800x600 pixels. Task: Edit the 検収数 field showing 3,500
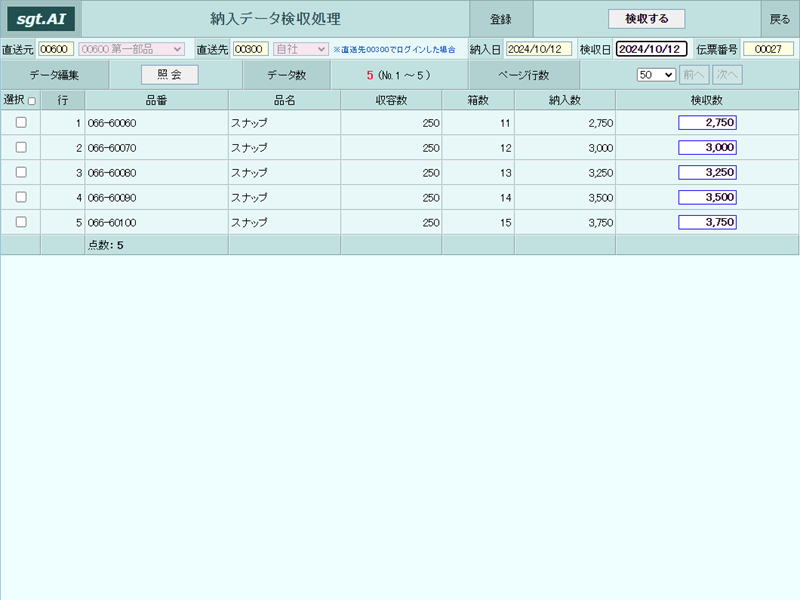click(x=707, y=197)
